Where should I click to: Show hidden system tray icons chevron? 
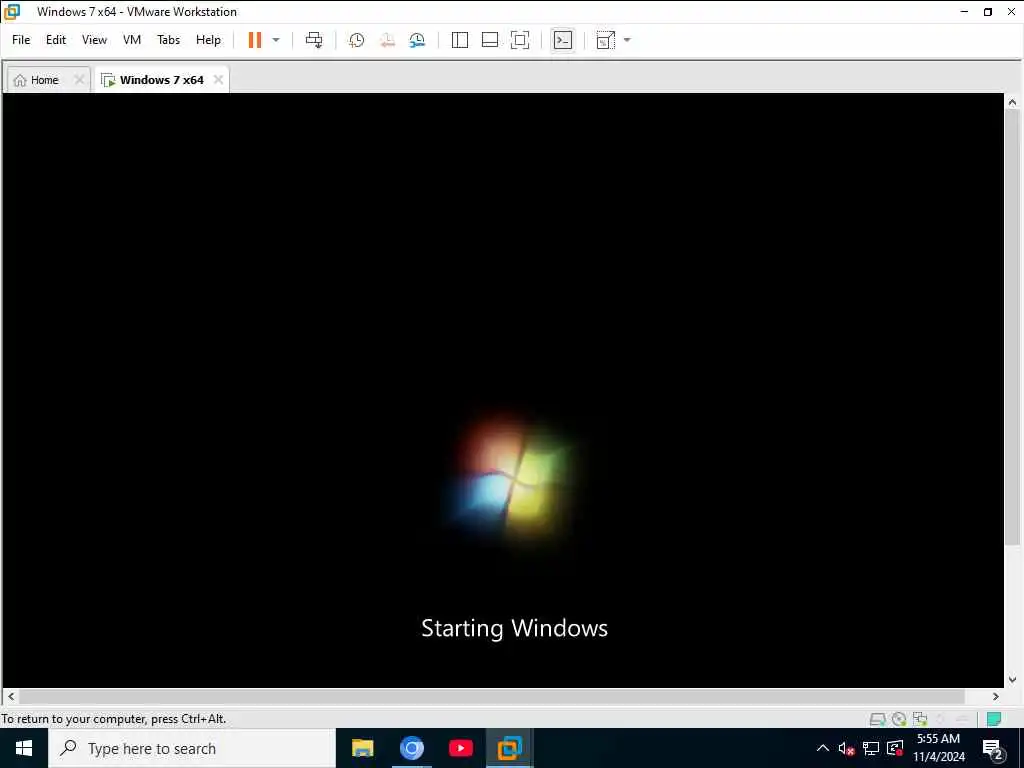pos(823,748)
